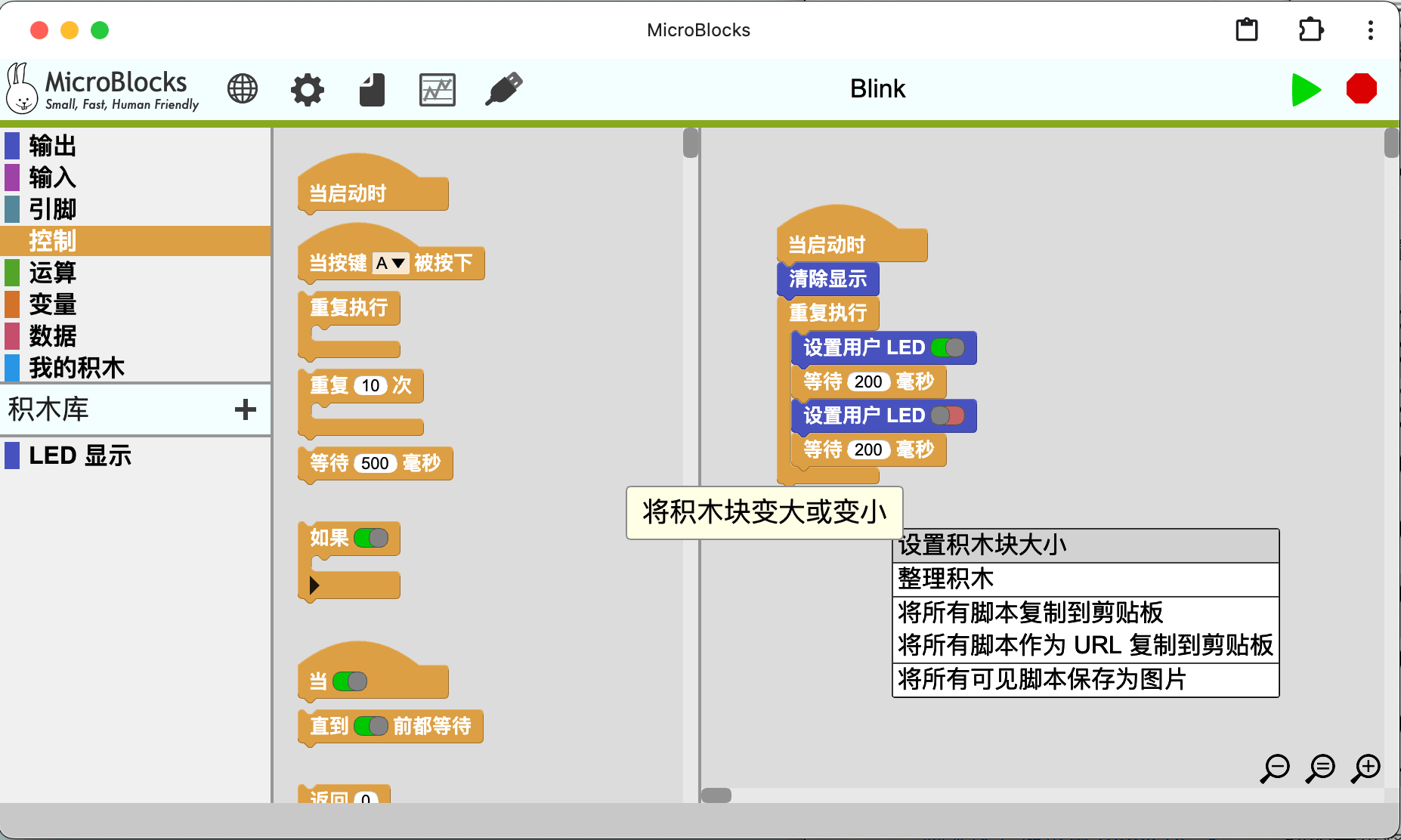Open the three-dot menu in title bar
Screen dimensions: 1401x840
coord(1370,30)
